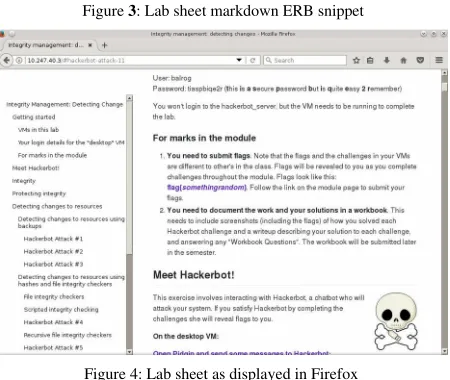This screenshot has height=380, width=450.
Task: Open File integrity checkers entry
Action: click(54, 296)
